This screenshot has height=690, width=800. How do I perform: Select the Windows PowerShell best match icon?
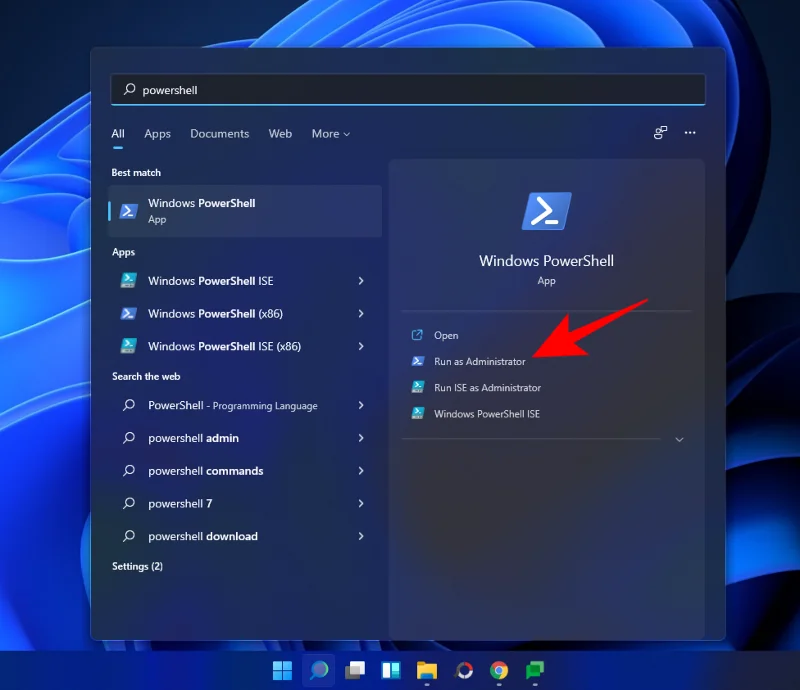(130, 211)
